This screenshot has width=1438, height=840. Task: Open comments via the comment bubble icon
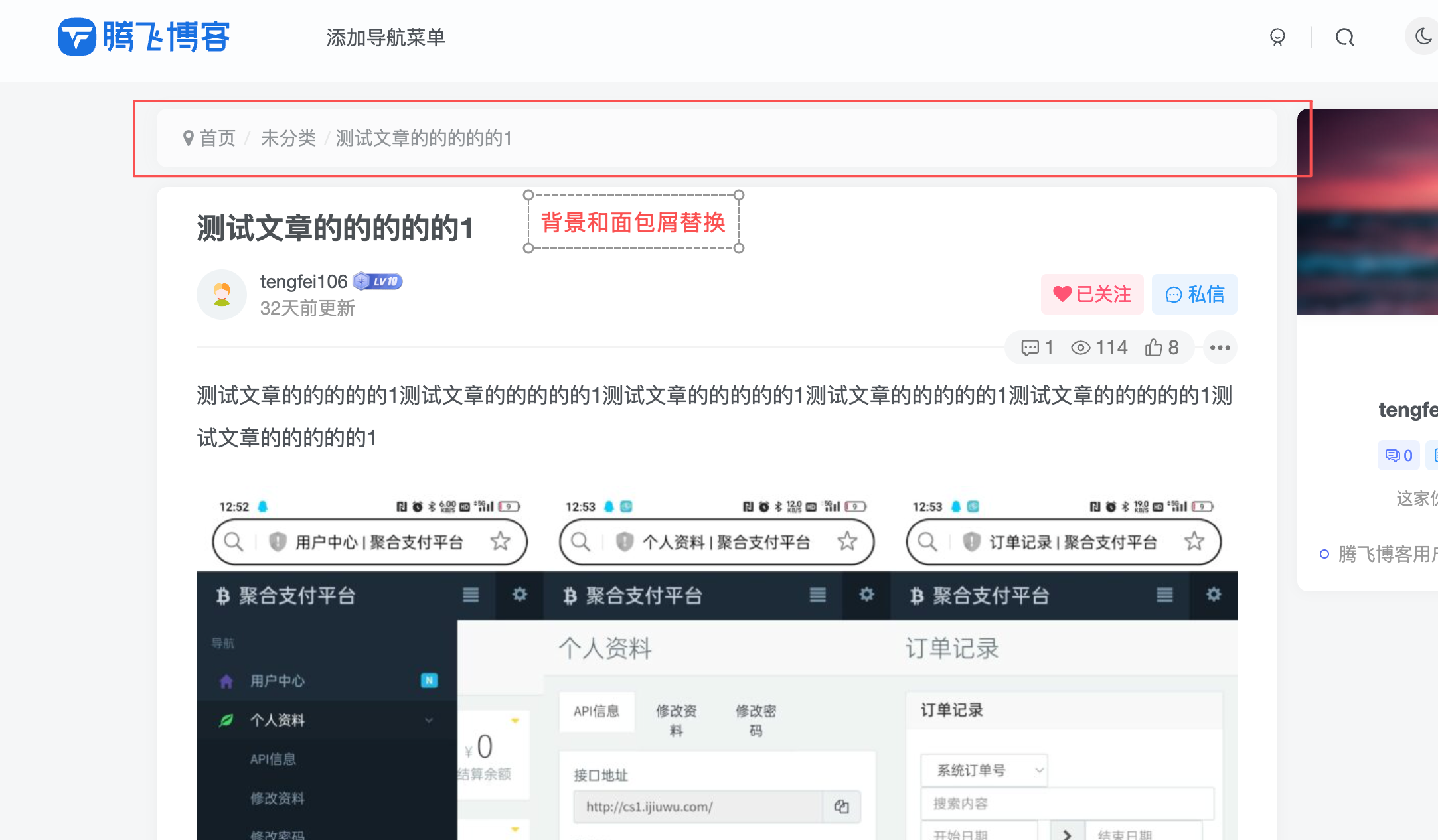coord(1030,347)
